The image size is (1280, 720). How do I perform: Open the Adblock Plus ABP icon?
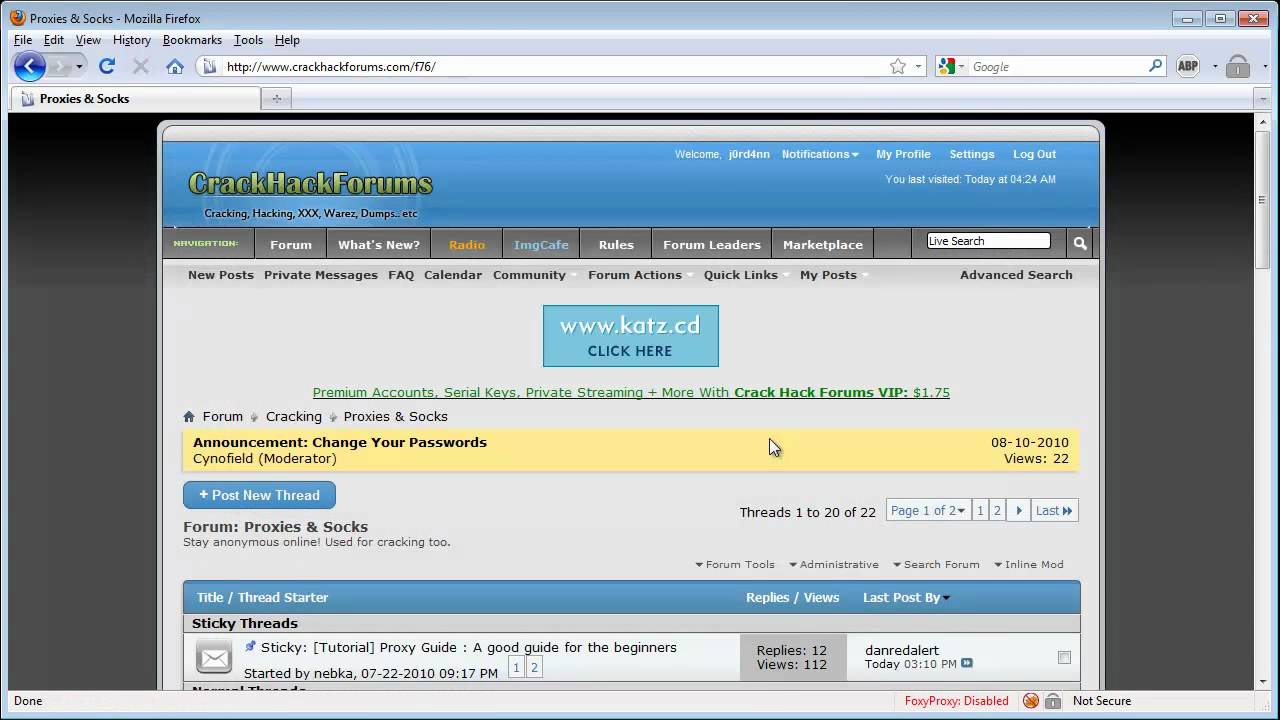coord(1188,66)
